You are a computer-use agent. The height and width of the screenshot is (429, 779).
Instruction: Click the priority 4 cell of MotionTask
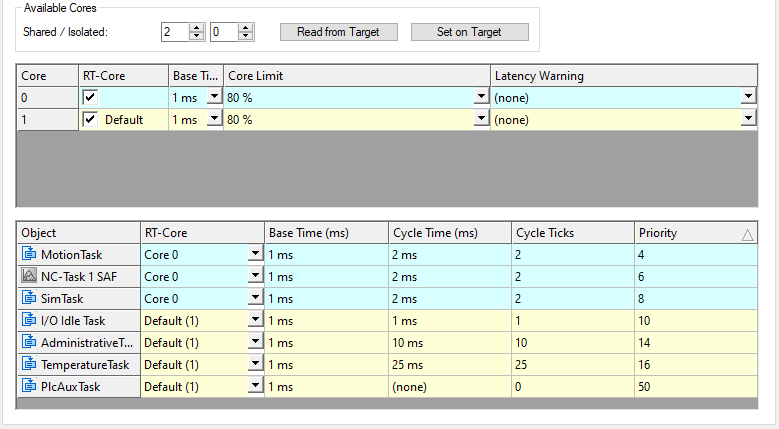point(696,255)
